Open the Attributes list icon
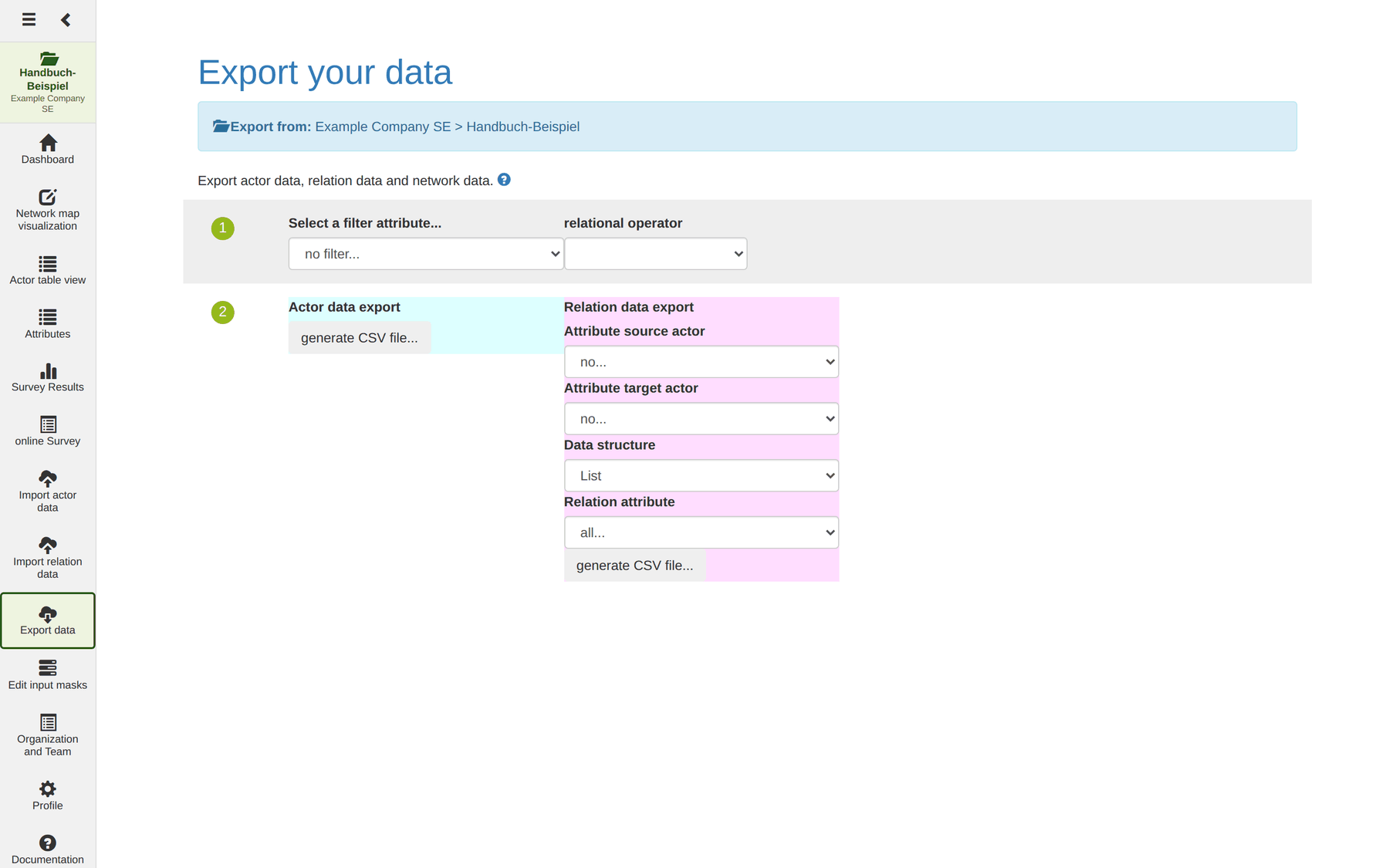 tap(48, 317)
